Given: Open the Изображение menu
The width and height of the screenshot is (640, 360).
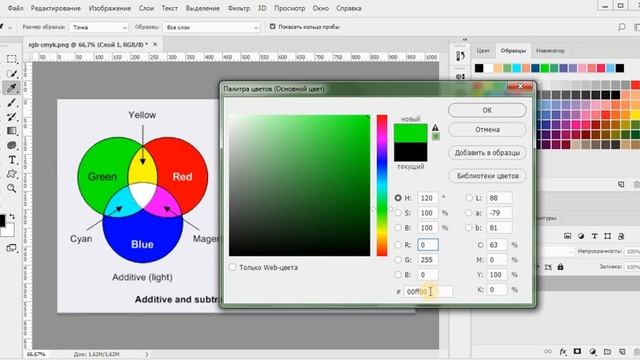Looking at the screenshot, I should 110,8.
